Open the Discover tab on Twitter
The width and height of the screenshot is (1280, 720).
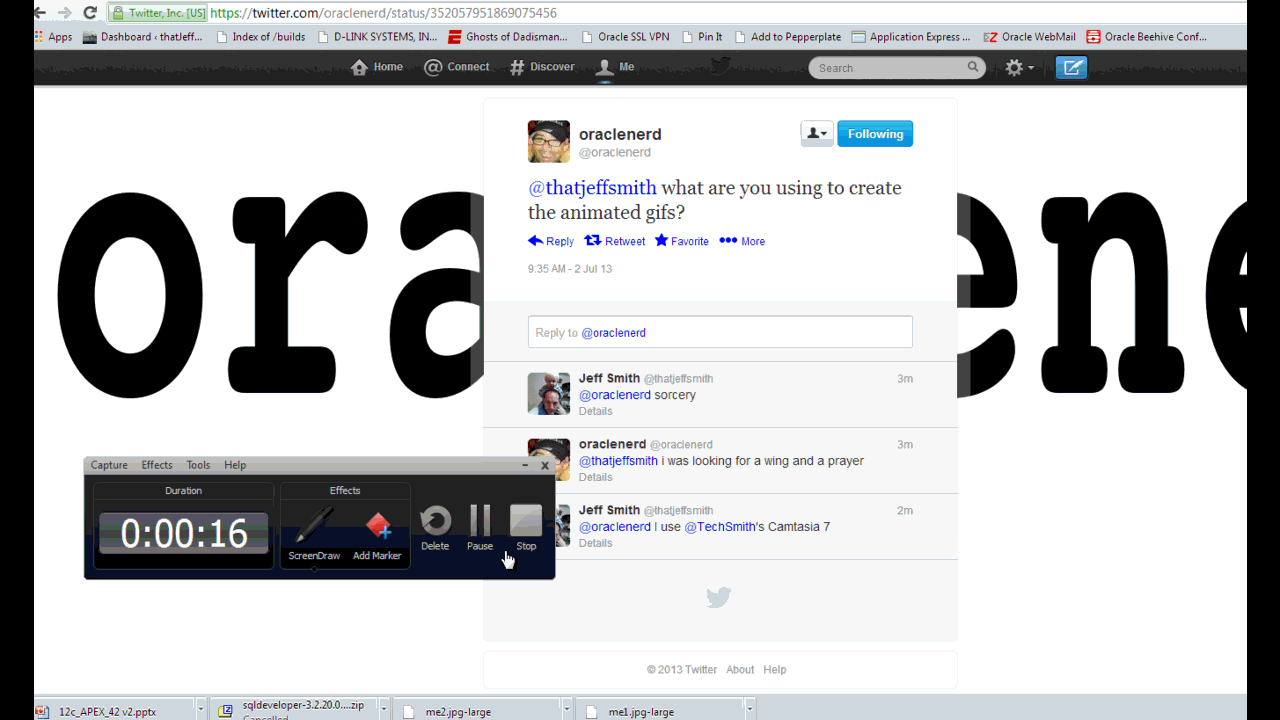click(x=542, y=67)
